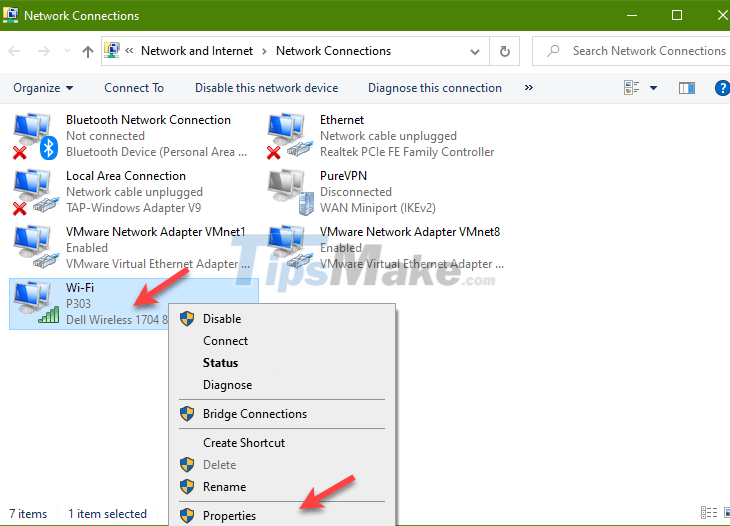Open Help with the blue question mark
Viewport: 730px width, 526px height.
point(722,88)
